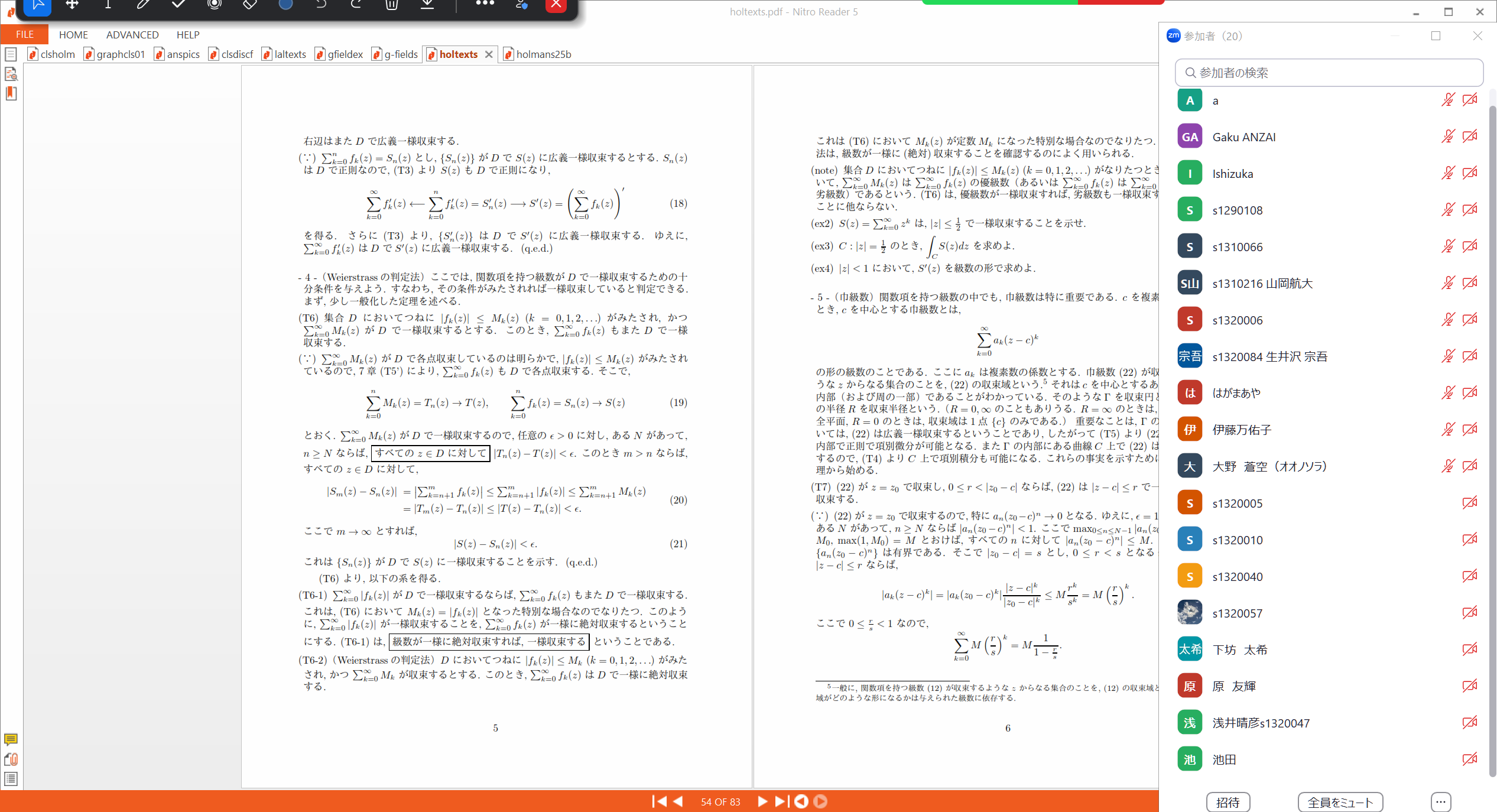
Task: Click the 全員をミュート mute all button
Action: click(x=1340, y=802)
